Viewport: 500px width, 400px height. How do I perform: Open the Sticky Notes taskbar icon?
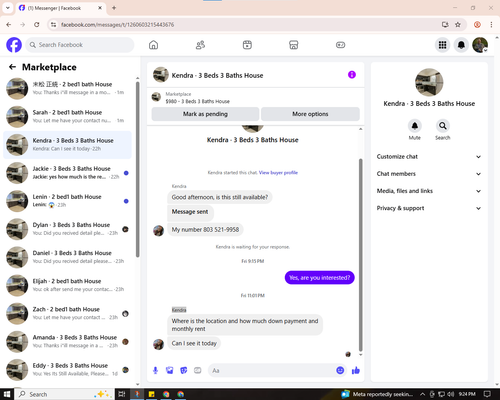coord(151,394)
